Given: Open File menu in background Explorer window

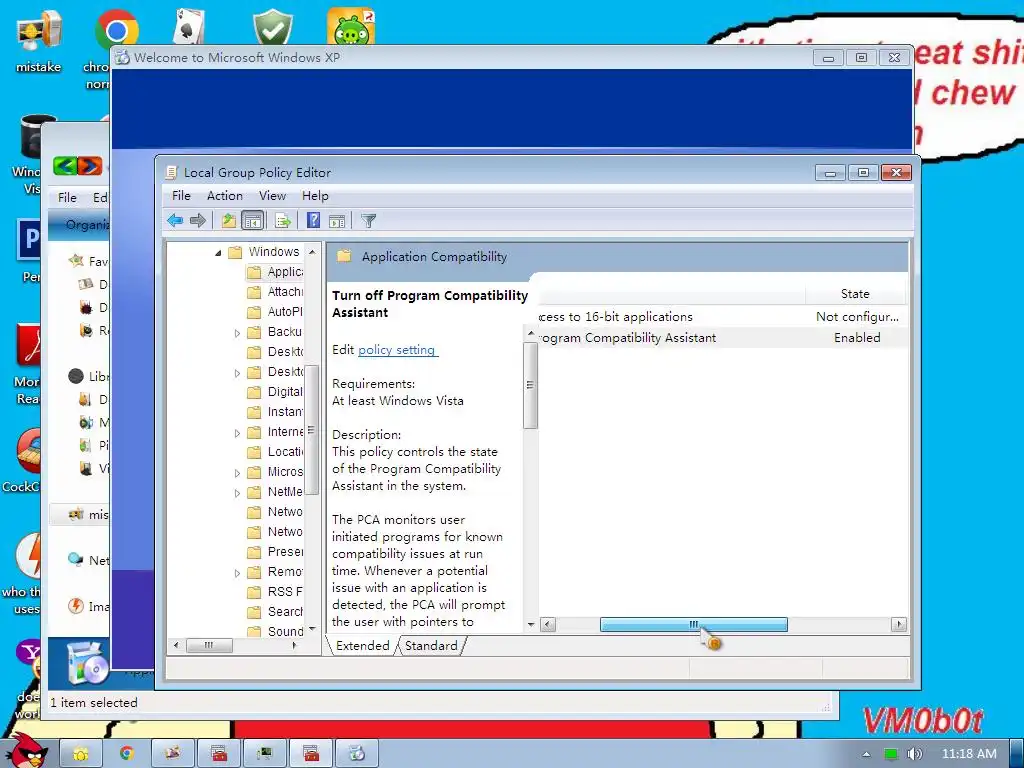Looking at the screenshot, I should (x=67, y=197).
